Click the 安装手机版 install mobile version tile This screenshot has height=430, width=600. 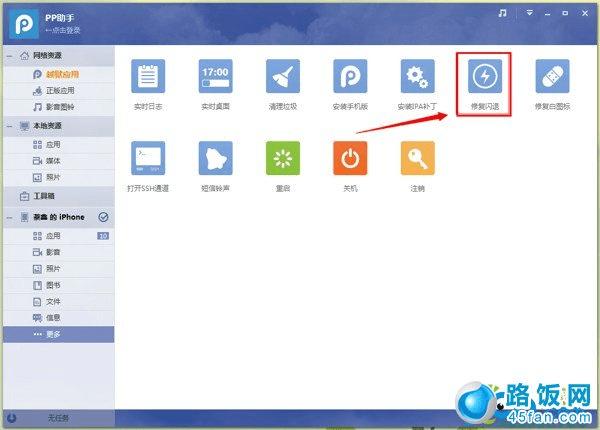click(350, 76)
